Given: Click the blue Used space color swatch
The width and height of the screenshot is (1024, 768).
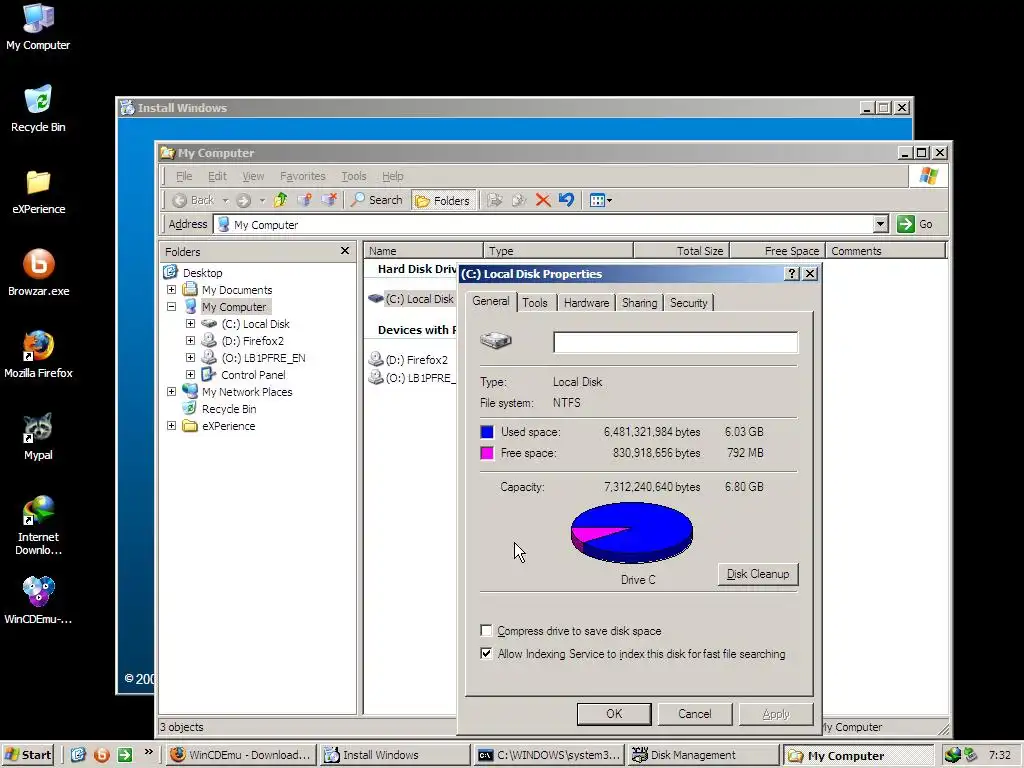Looking at the screenshot, I should [487, 432].
